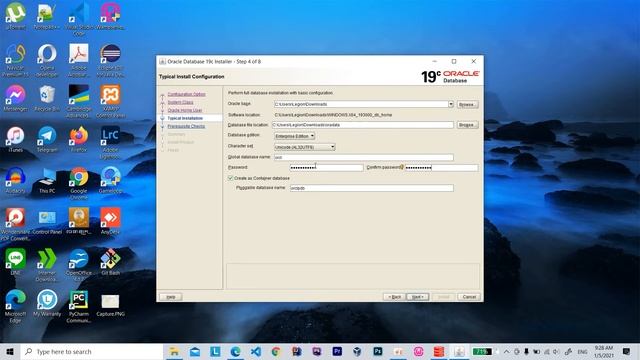Open the uTorrent desktop shortcut

tap(16, 16)
